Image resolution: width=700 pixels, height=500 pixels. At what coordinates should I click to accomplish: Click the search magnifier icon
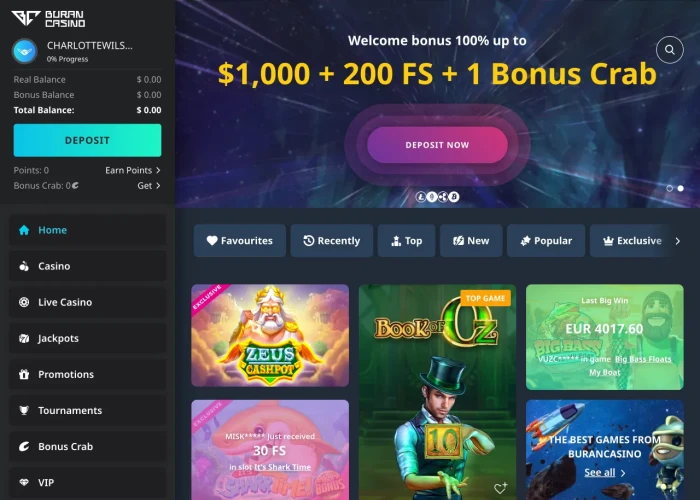click(x=670, y=50)
